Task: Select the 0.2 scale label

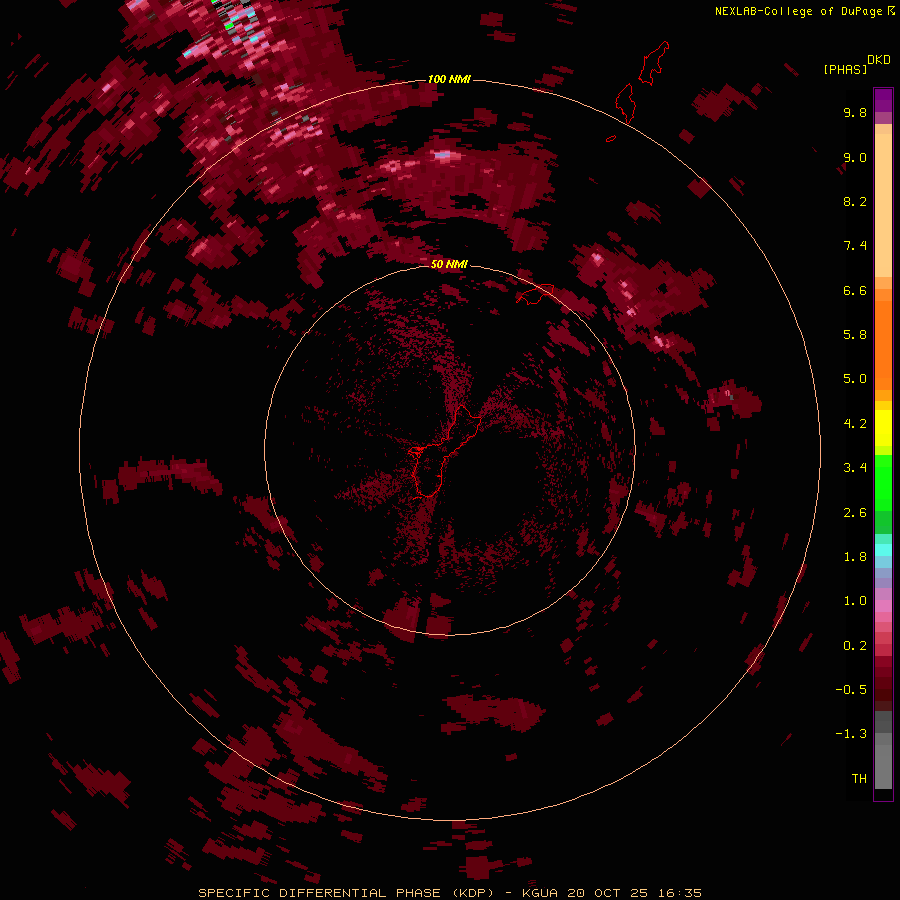Action: [x=855, y=646]
